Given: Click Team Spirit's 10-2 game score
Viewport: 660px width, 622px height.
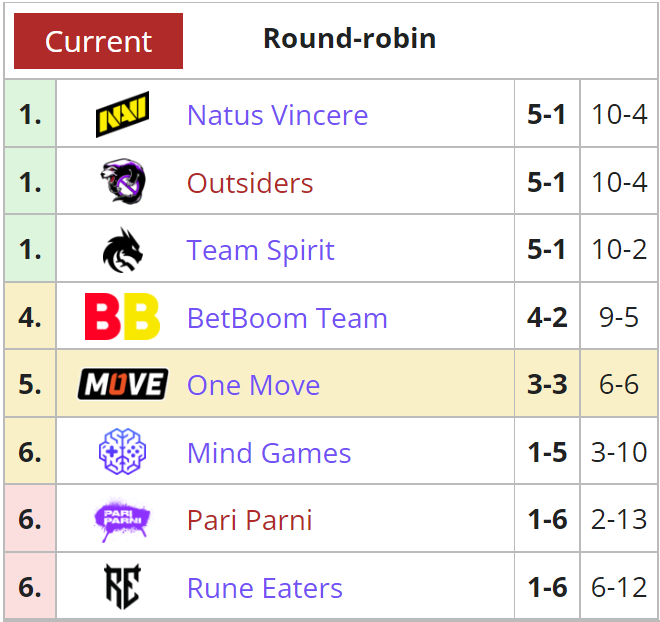Looking at the screenshot, I should click(619, 250).
